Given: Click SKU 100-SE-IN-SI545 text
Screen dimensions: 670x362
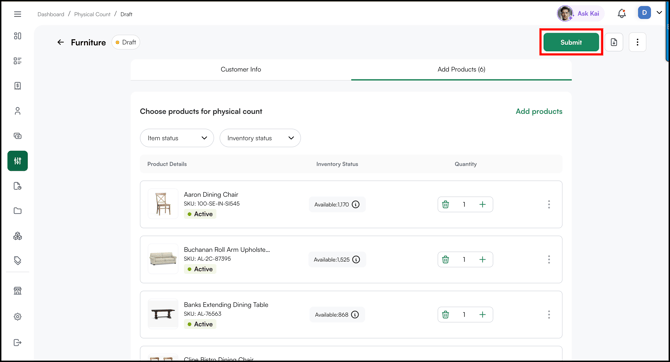Looking at the screenshot, I should click(212, 204).
